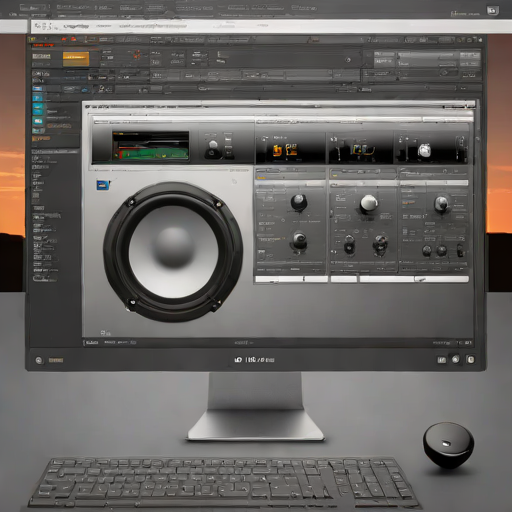Viewport: 512px width, 512px height.
Task: Click the topmost blue icon in the left sidebar
Action: point(37,88)
